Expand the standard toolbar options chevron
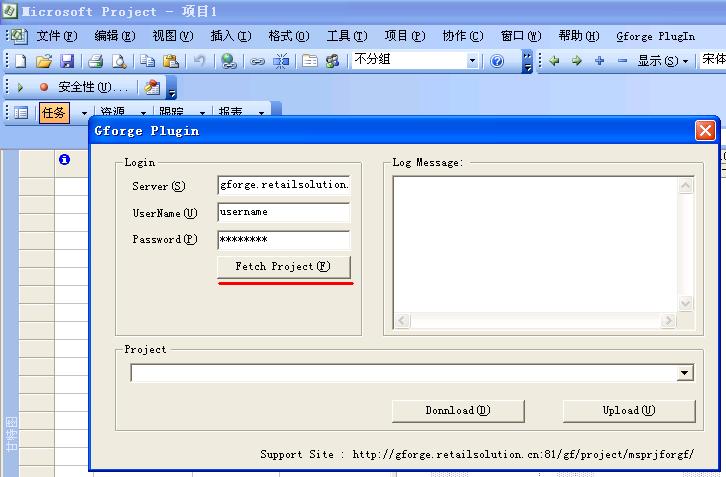726x477 pixels. click(x=527, y=61)
